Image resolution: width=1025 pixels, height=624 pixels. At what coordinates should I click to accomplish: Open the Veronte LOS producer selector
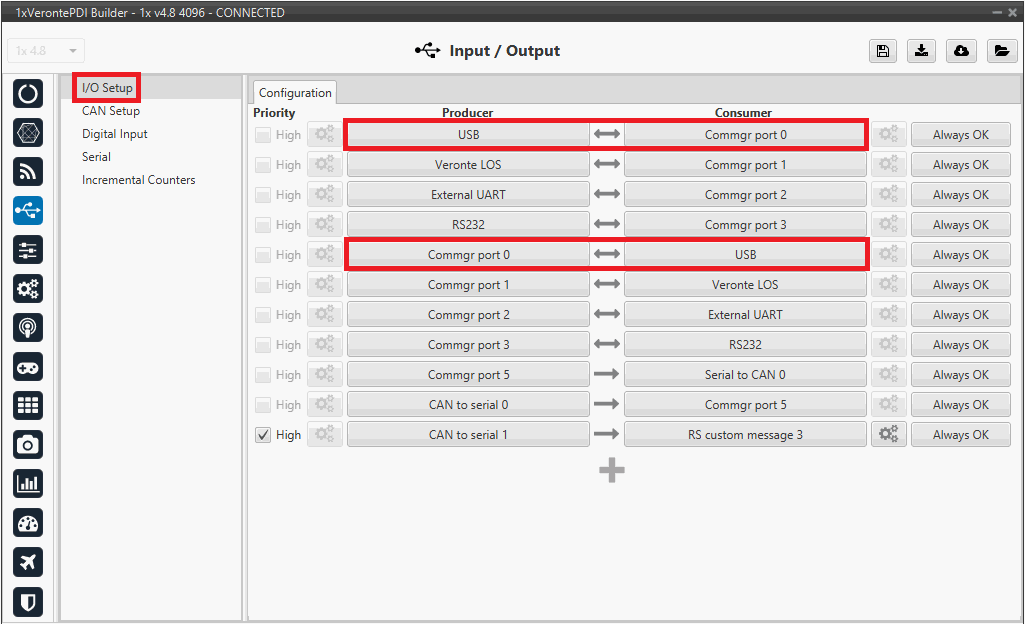(468, 165)
